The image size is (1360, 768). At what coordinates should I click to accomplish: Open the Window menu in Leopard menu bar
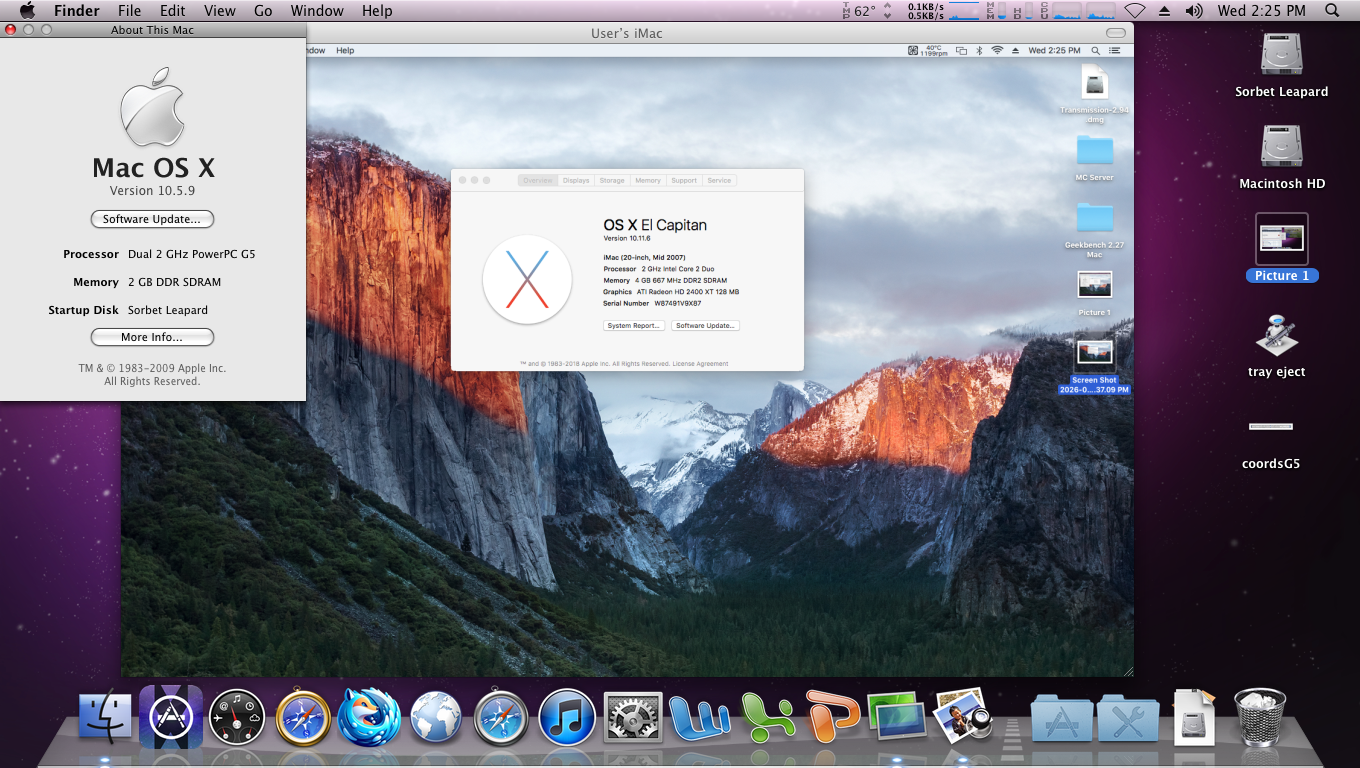tap(316, 11)
